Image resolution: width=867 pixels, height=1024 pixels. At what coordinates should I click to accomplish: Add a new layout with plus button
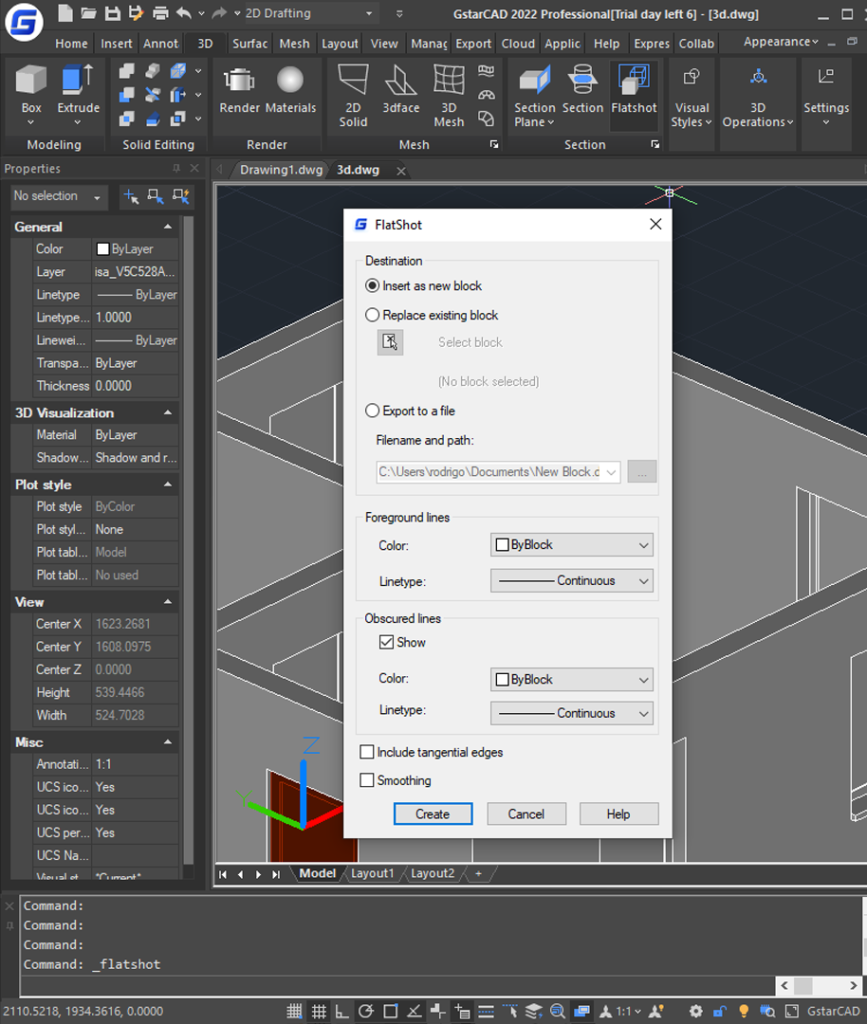(x=479, y=873)
